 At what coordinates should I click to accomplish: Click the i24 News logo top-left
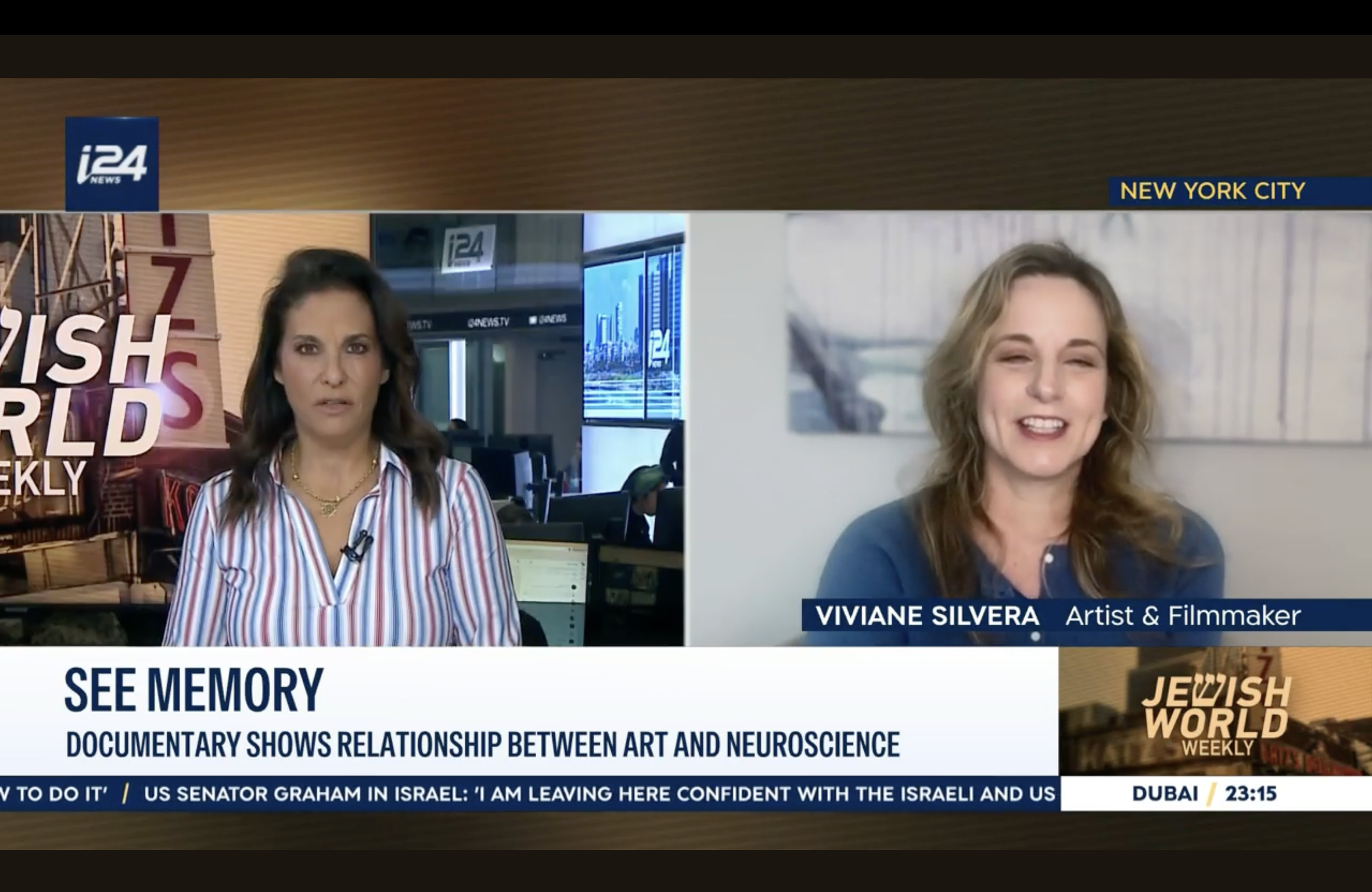point(112,164)
